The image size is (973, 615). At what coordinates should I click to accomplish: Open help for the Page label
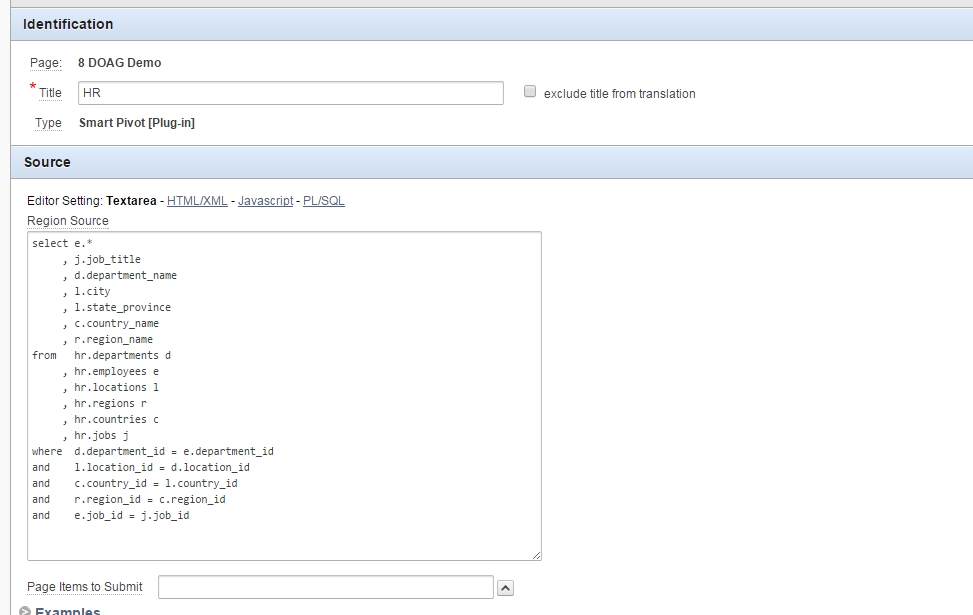tap(45, 63)
